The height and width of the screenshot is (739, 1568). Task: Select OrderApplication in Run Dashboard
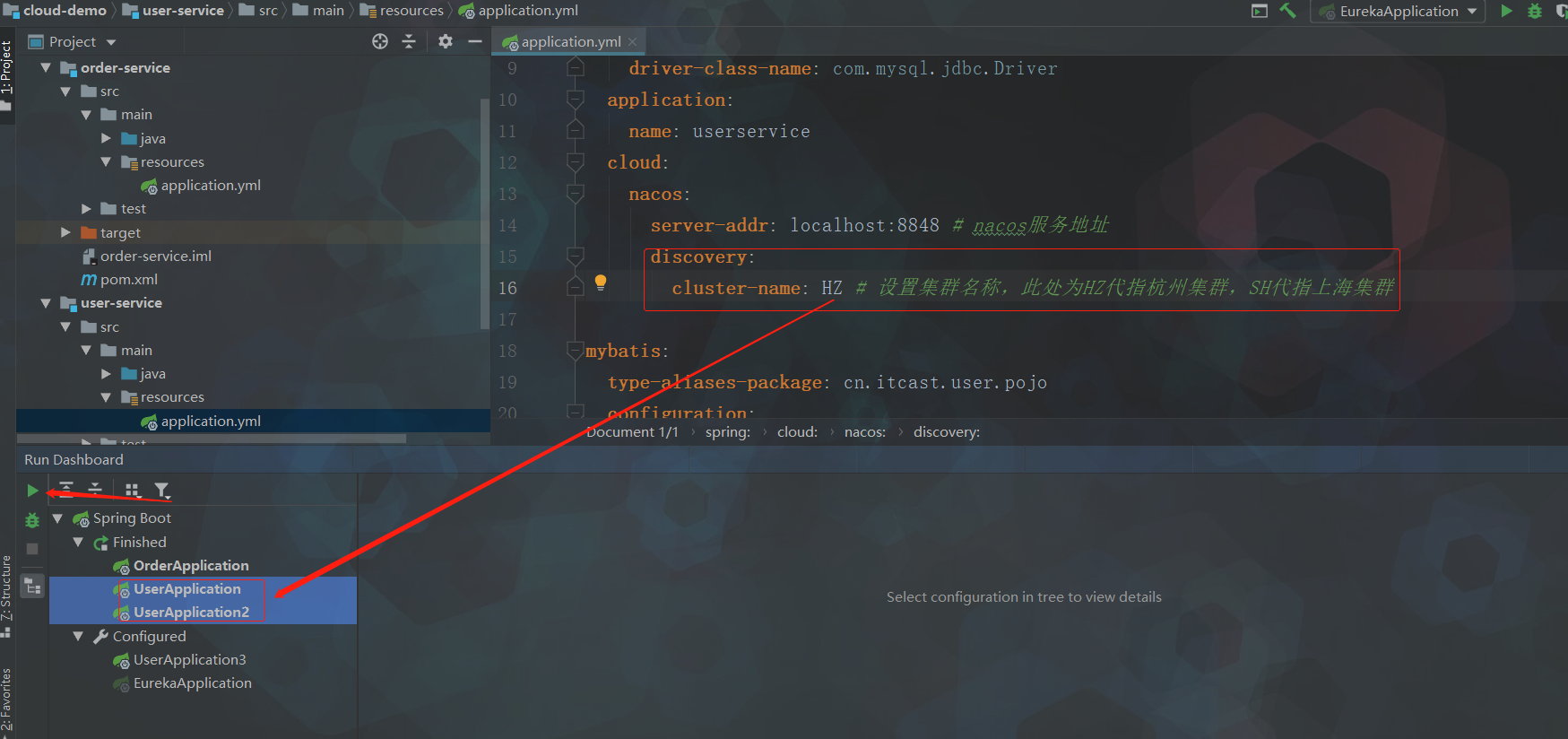point(191,565)
